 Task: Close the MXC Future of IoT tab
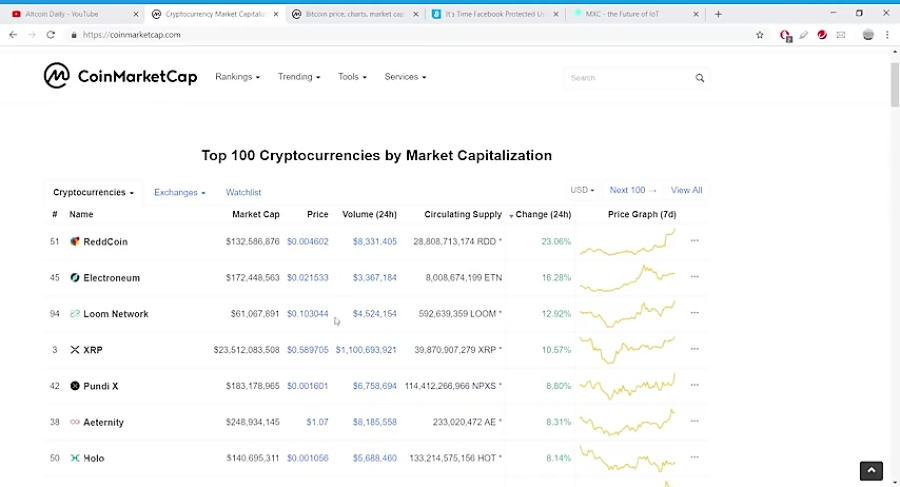point(696,14)
